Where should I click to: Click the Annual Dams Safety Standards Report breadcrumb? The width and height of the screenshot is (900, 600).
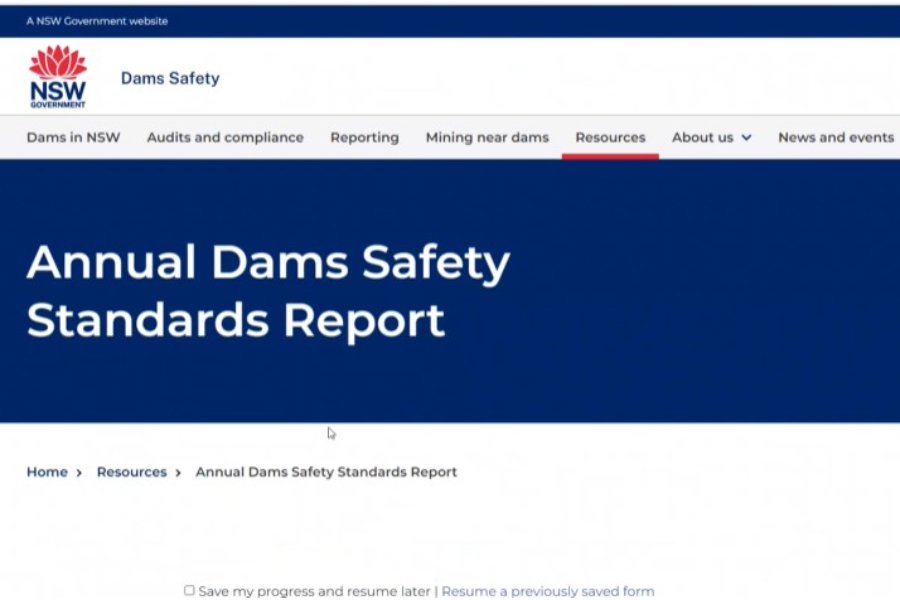326,472
